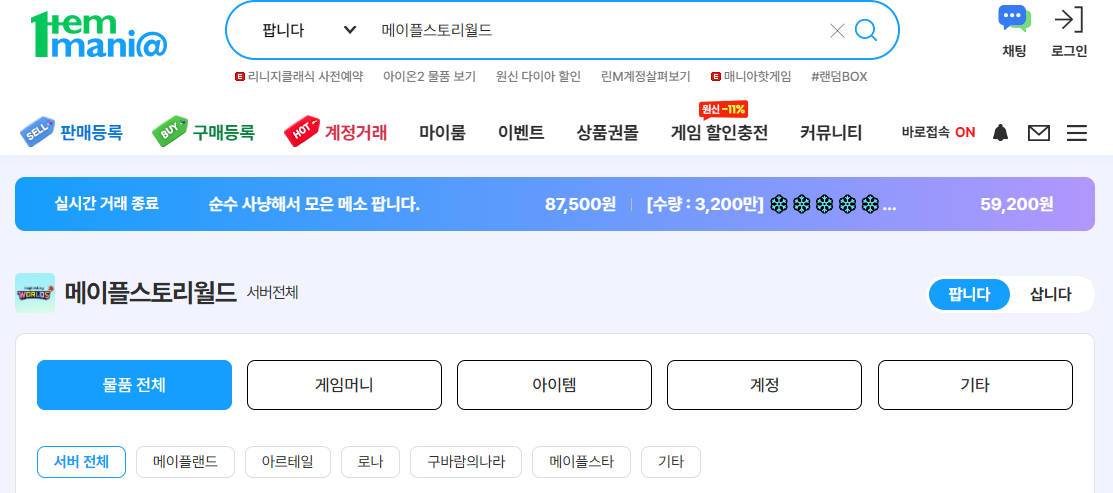
Task: Click the 87,500원 price
Action: pyautogui.click(x=580, y=204)
